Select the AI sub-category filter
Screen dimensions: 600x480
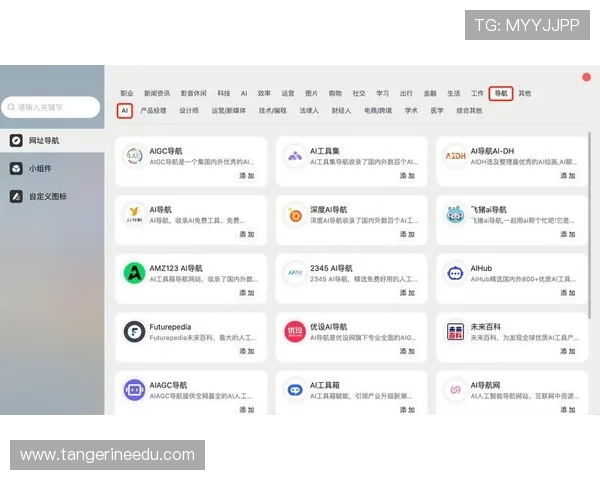pyautogui.click(x=125, y=111)
